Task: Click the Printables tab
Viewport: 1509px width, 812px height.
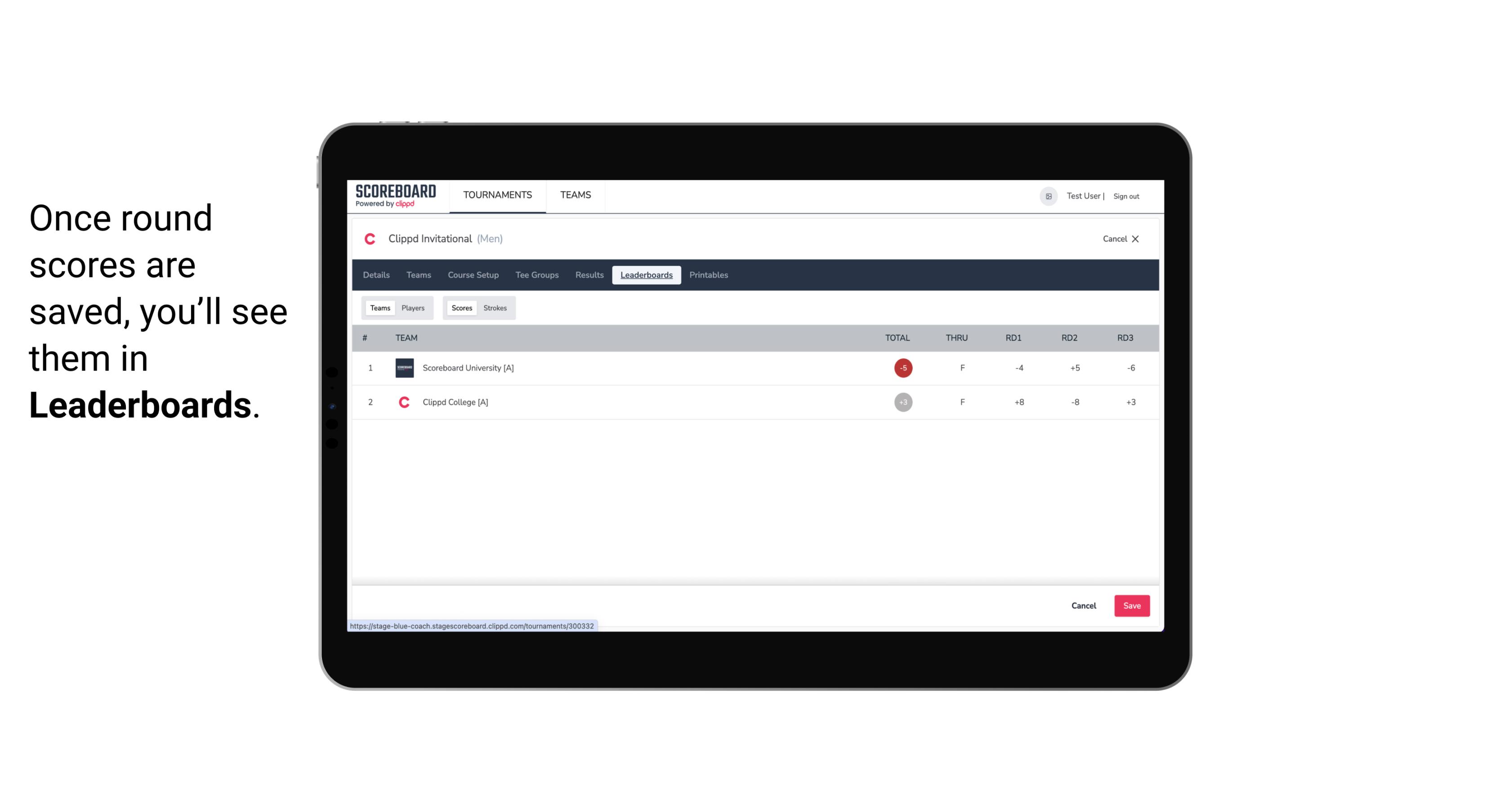Action: pyautogui.click(x=709, y=275)
